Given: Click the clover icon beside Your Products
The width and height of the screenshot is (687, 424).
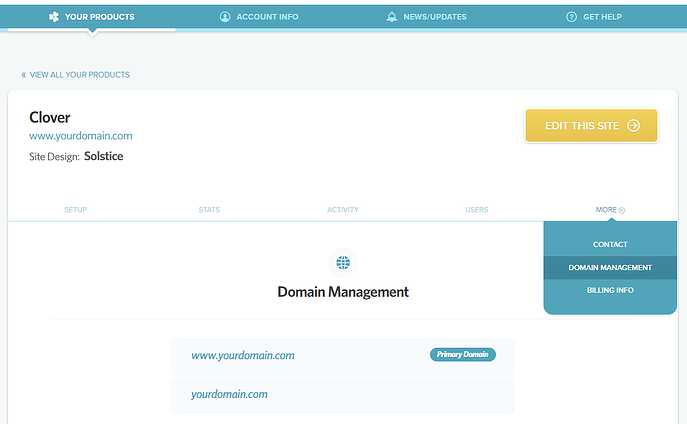Looking at the screenshot, I should coord(54,17).
